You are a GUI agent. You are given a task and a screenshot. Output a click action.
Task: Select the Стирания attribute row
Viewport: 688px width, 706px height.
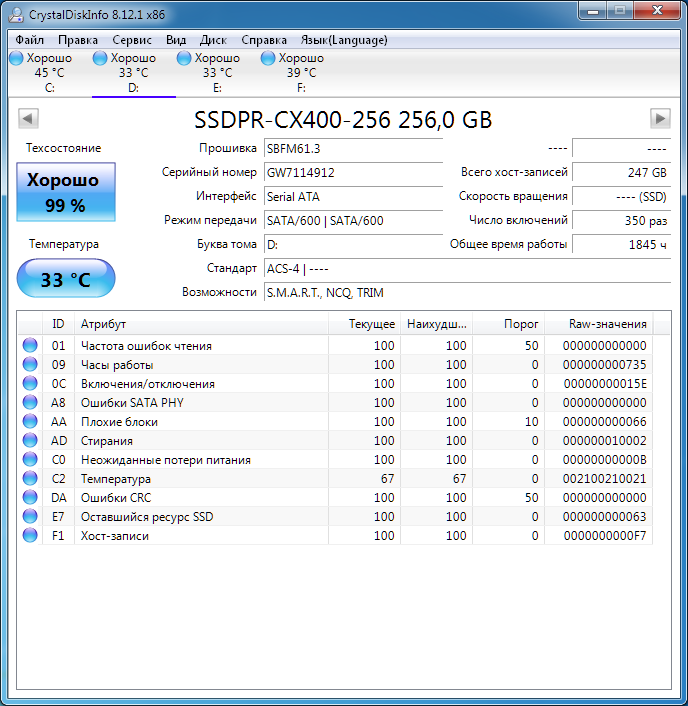click(x=335, y=440)
